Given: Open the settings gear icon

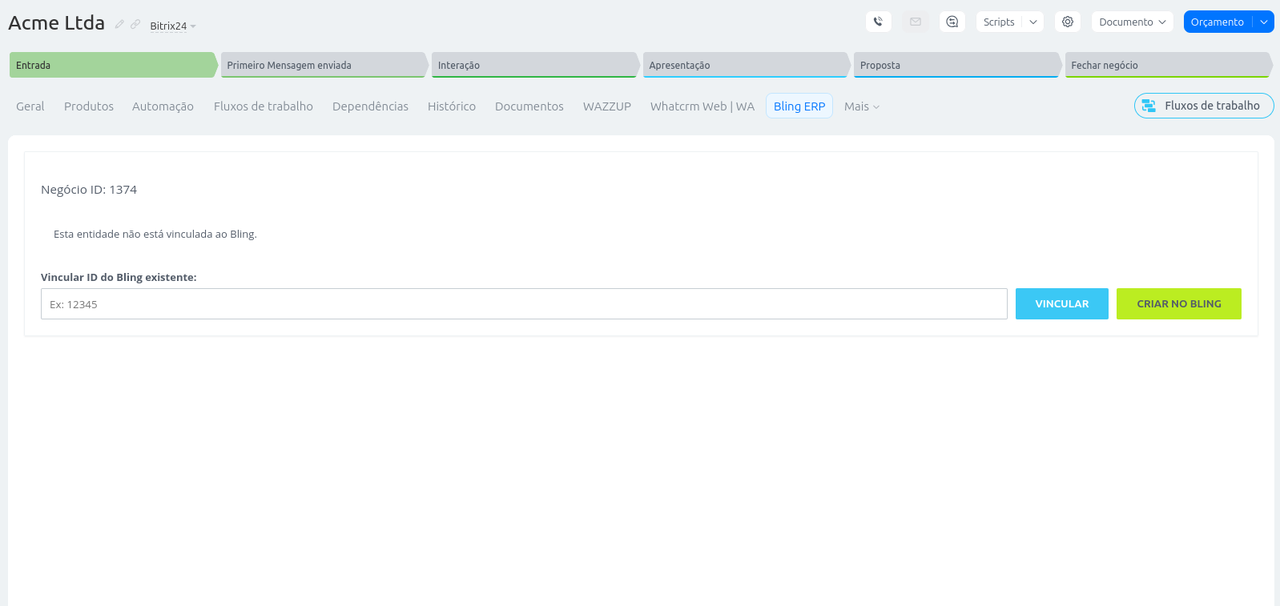Looking at the screenshot, I should coord(1067,22).
